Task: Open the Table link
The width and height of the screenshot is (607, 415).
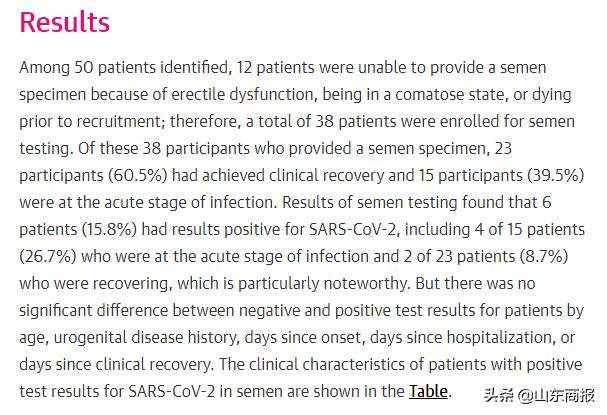Action: click(x=428, y=391)
